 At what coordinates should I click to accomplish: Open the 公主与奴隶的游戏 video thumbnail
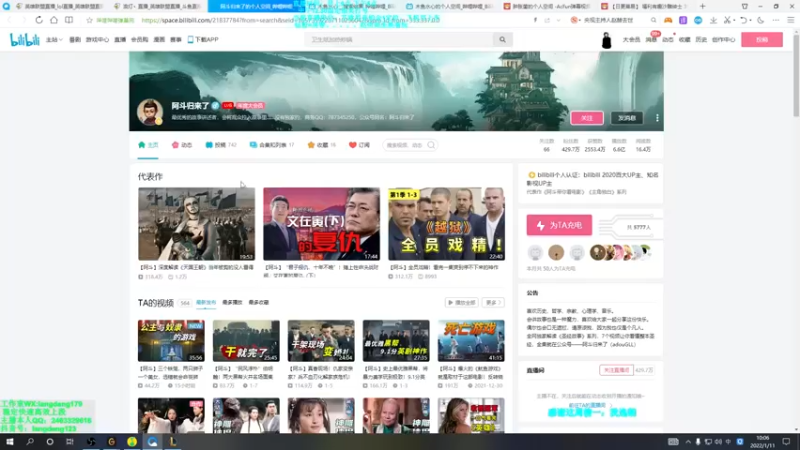pos(171,341)
